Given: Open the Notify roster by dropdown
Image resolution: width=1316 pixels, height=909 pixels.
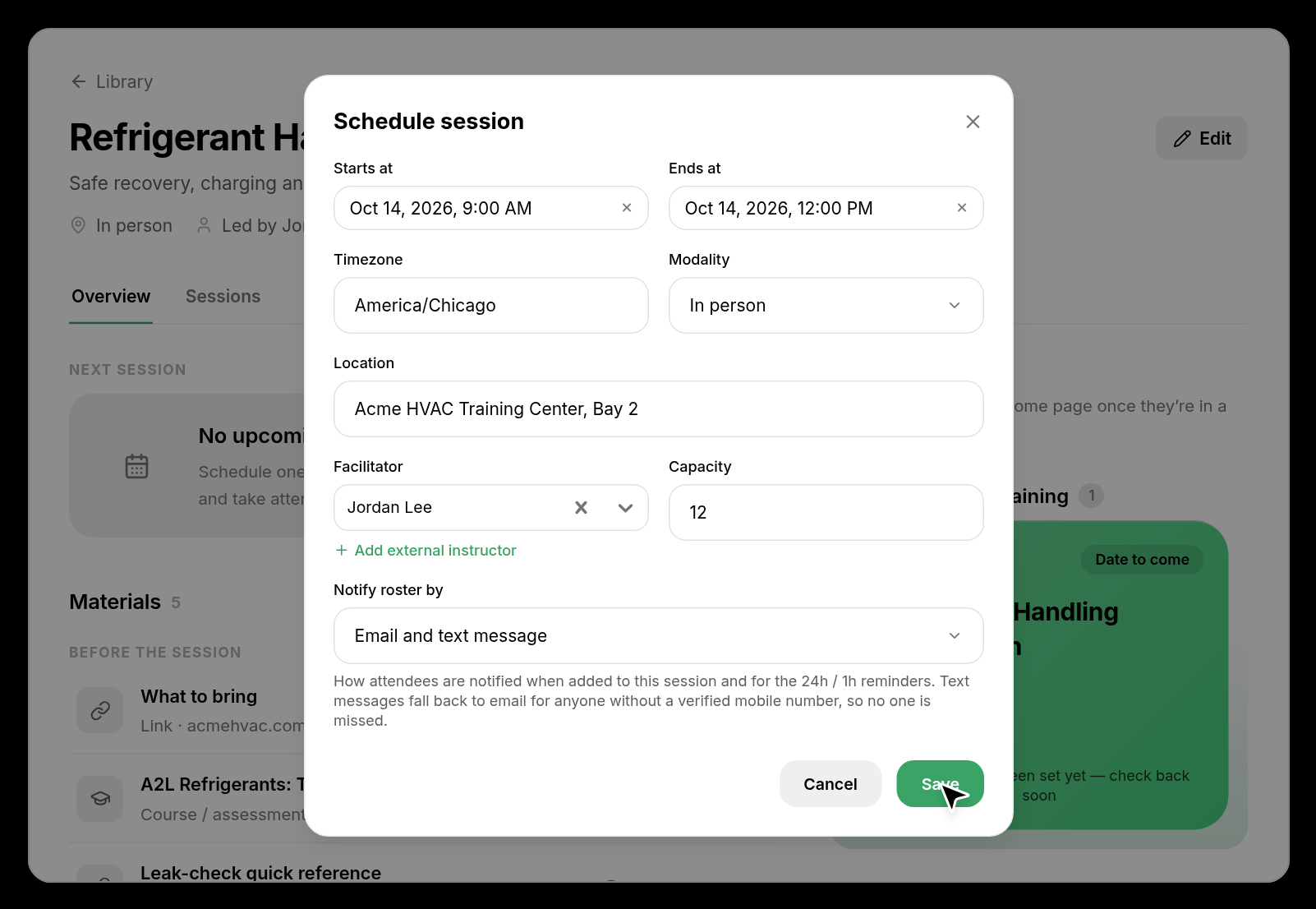Looking at the screenshot, I should [658, 636].
